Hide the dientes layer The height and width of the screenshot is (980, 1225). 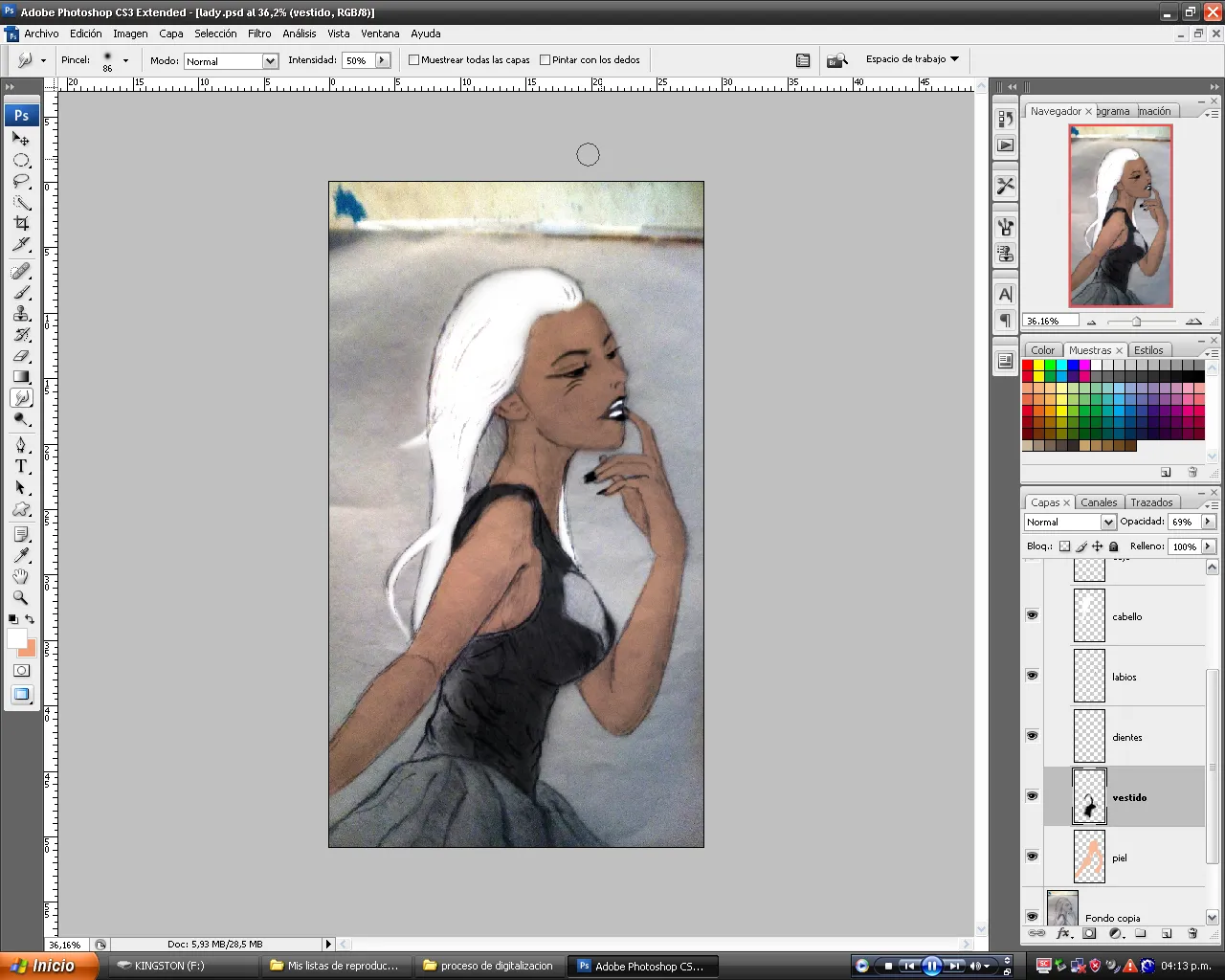coord(1032,736)
